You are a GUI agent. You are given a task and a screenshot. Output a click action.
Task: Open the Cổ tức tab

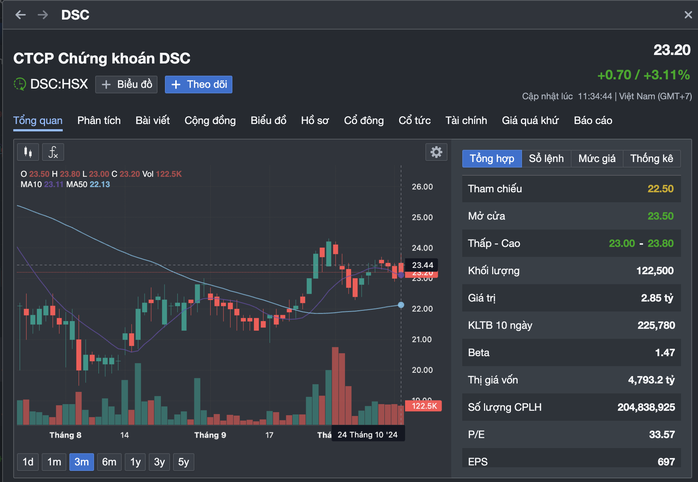[414, 121]
